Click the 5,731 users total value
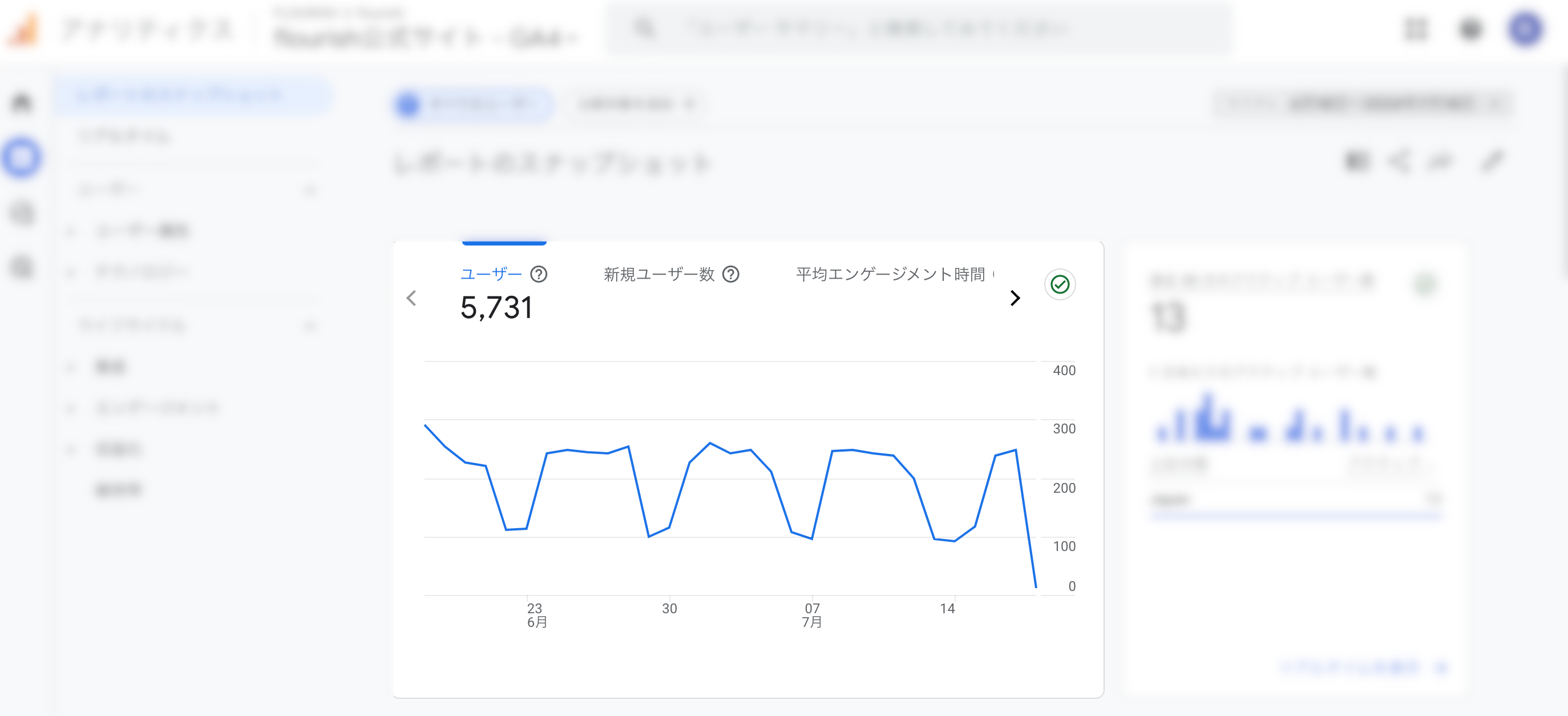The height and width of the screenshot is (716, 1568). 496,307
